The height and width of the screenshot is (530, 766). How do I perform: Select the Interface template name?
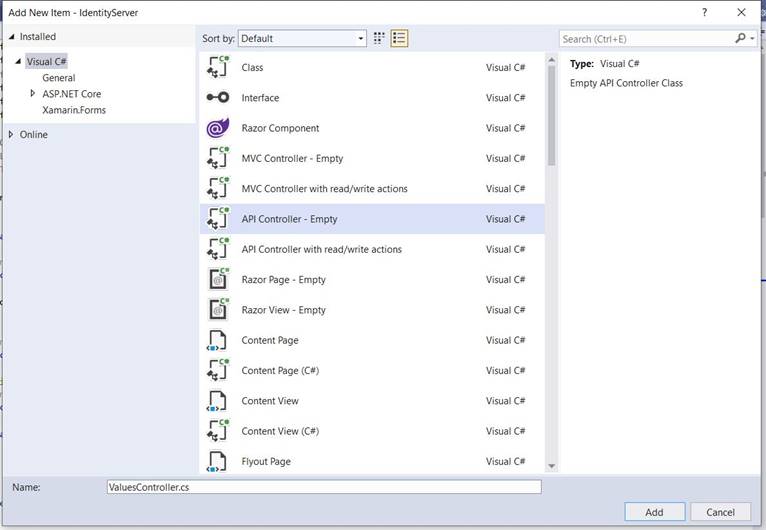[x=260, y=98]
